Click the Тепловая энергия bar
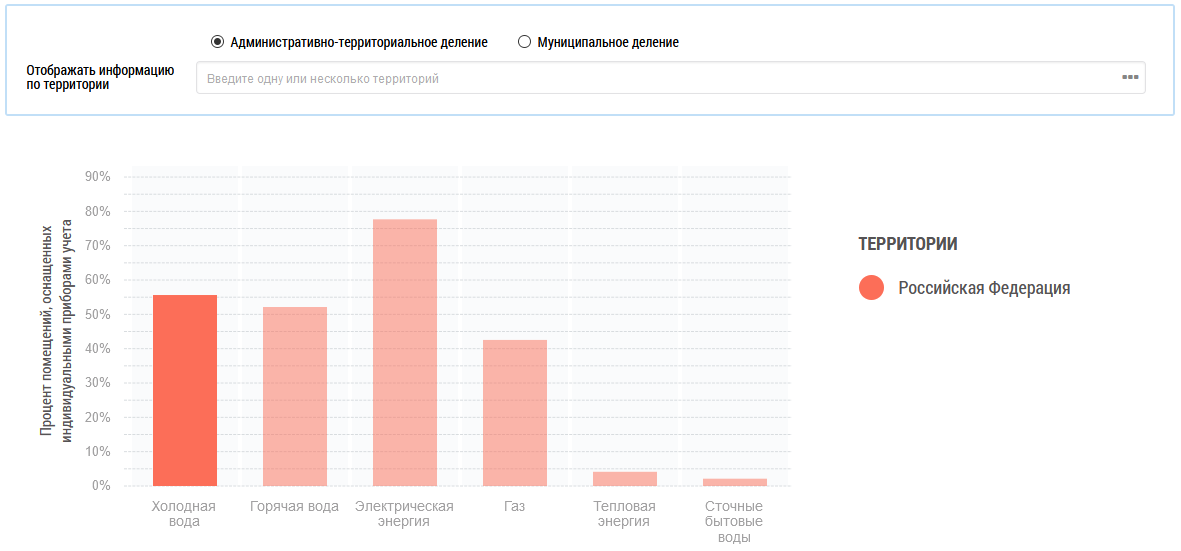Image resolution: width=1181 pixels, height=551 pixels. [625, 479]
